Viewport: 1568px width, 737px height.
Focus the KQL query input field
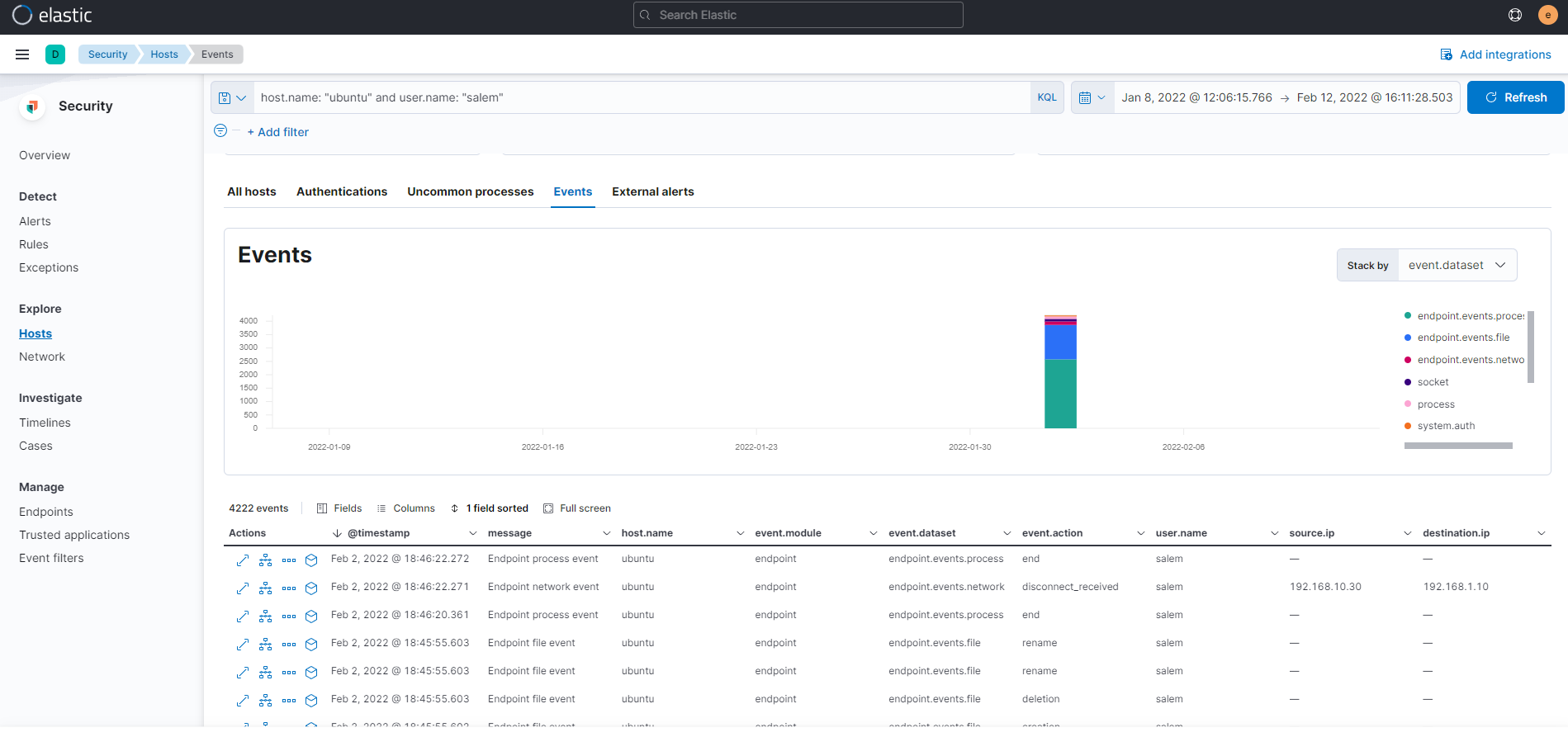(x=641, y=97)
